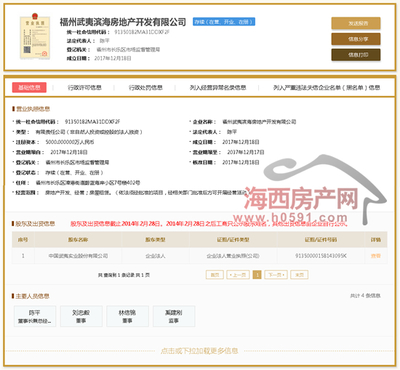The image size is (400, 370).
Task: Click 点击或下拉加载更多信息 to load more
Action: pos(199,351)
